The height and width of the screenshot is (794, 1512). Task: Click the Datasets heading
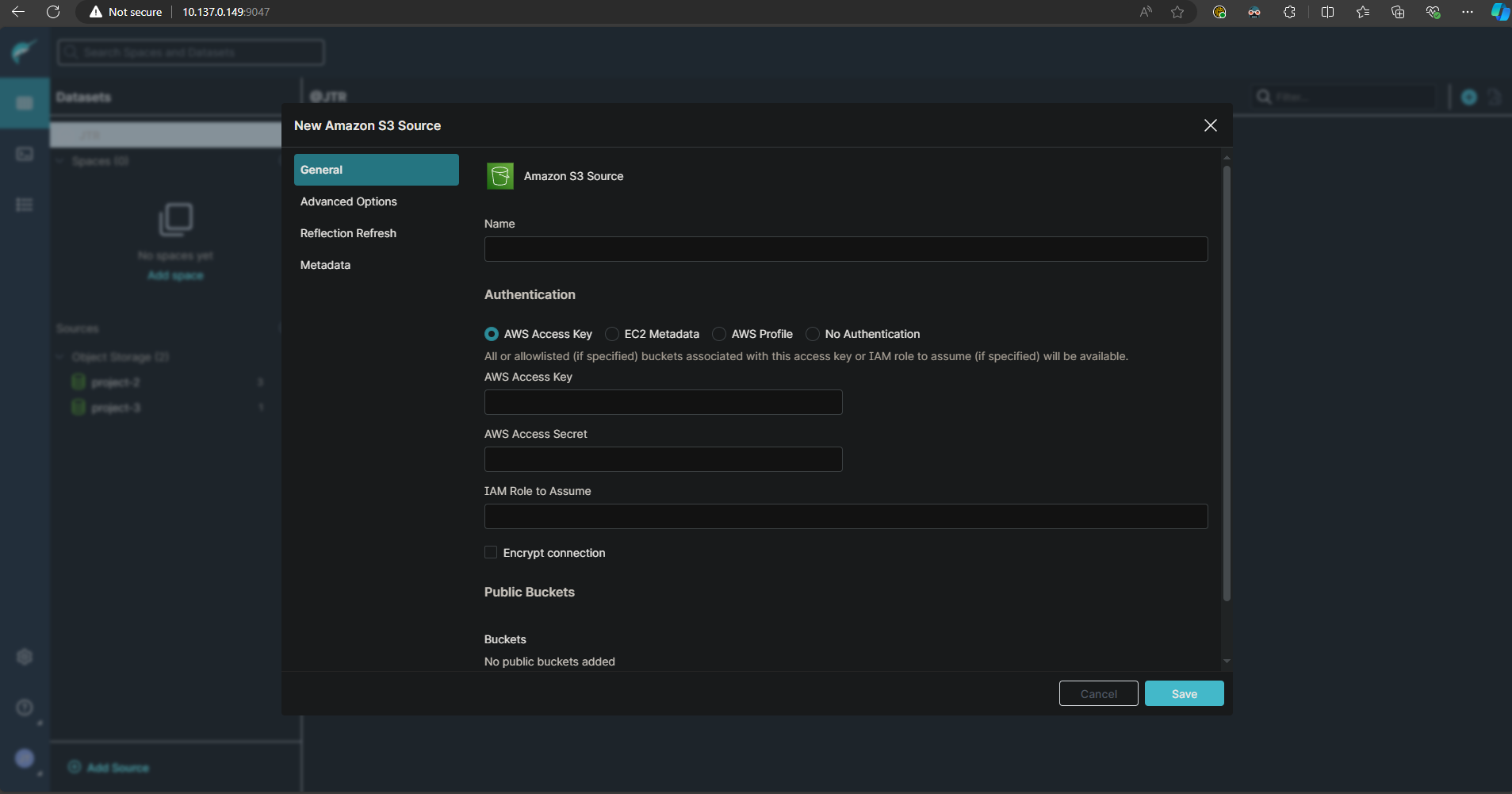(x=83, y=97)
